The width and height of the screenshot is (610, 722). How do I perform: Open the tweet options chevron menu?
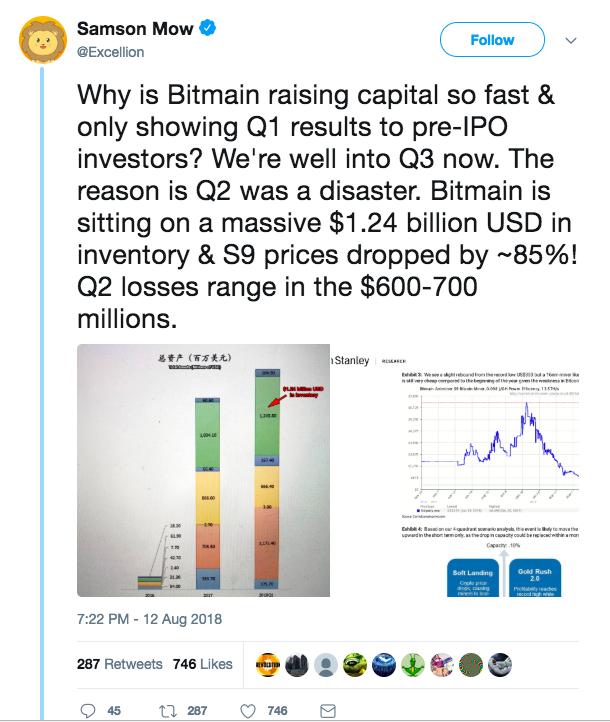(x=571, y=41)
